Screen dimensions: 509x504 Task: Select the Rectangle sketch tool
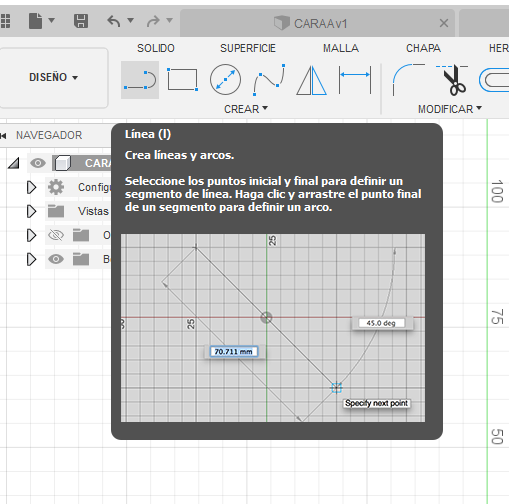182,80
